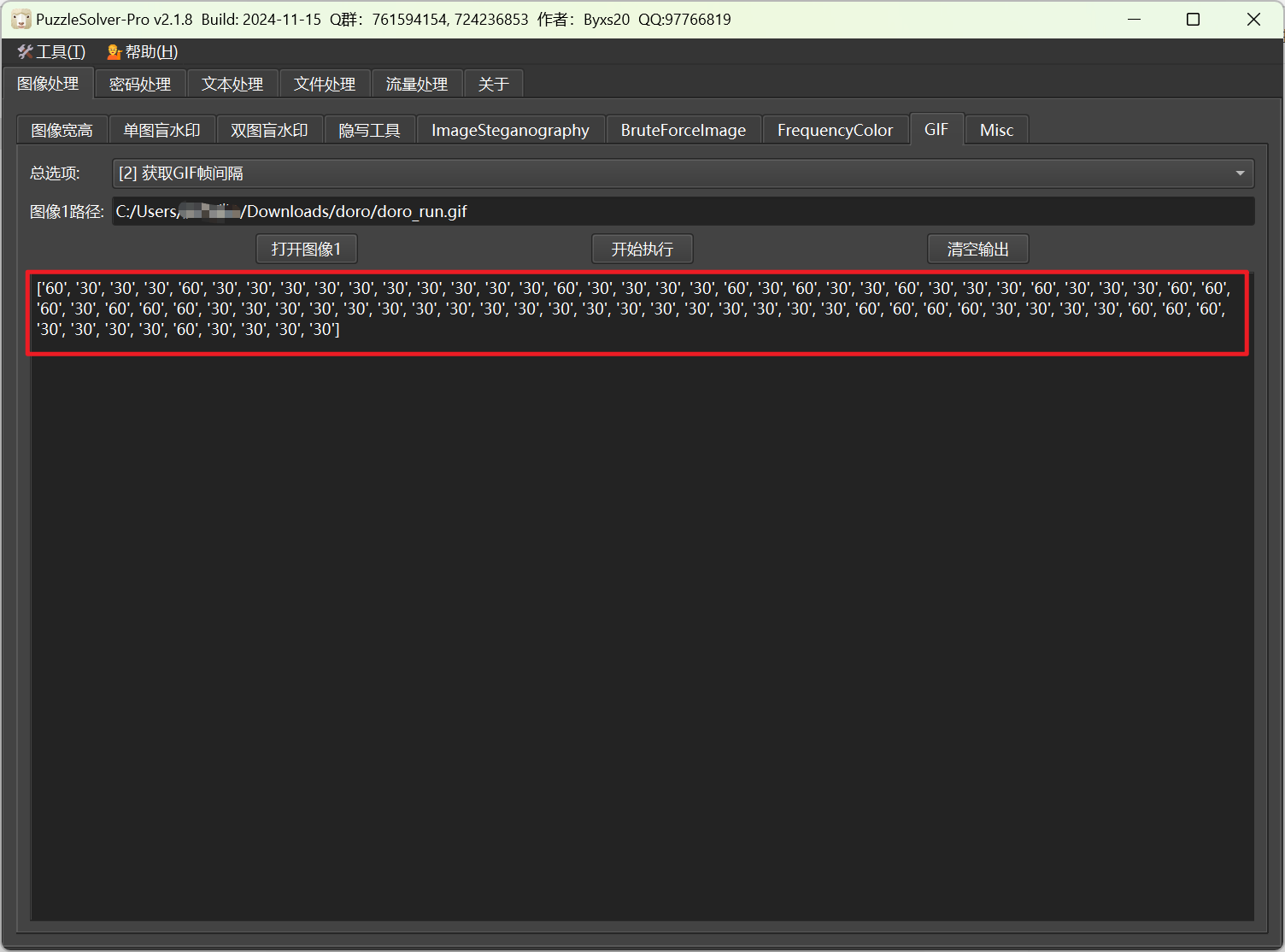Switch to the 隐写工具 sub-tab
The image size is (1285, 952).
tap(369, 131)
